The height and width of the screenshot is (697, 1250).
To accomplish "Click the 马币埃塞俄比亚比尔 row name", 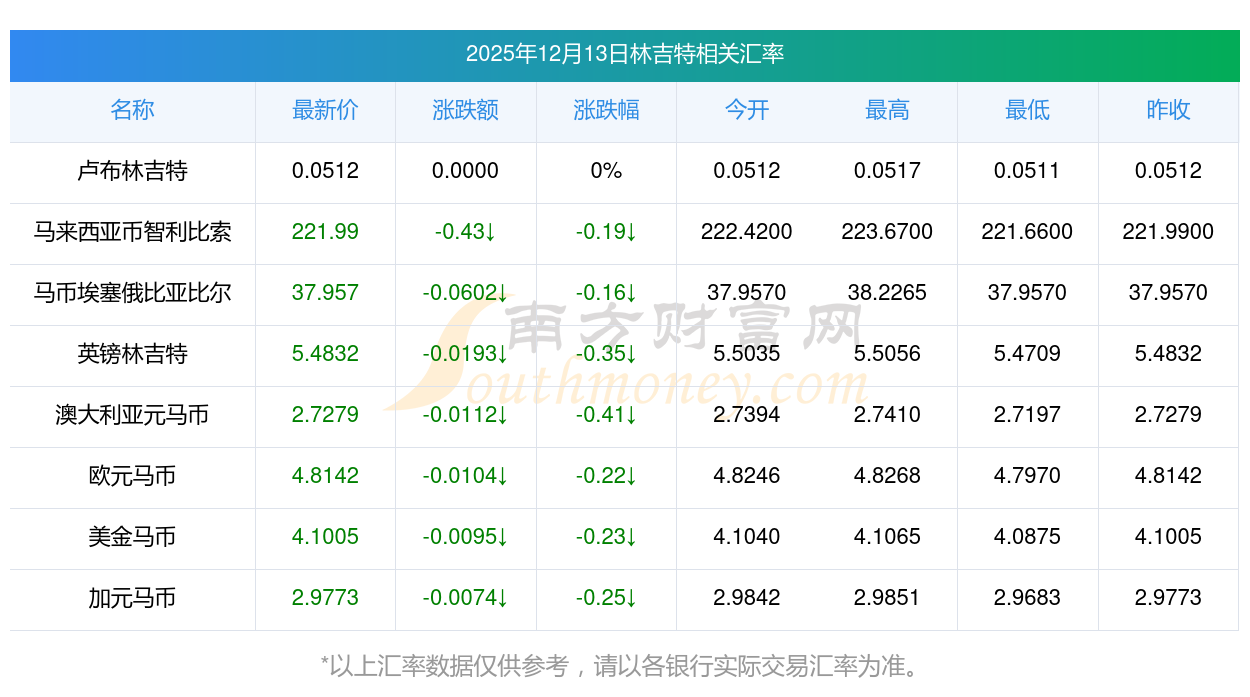I will tap(132, 293).
